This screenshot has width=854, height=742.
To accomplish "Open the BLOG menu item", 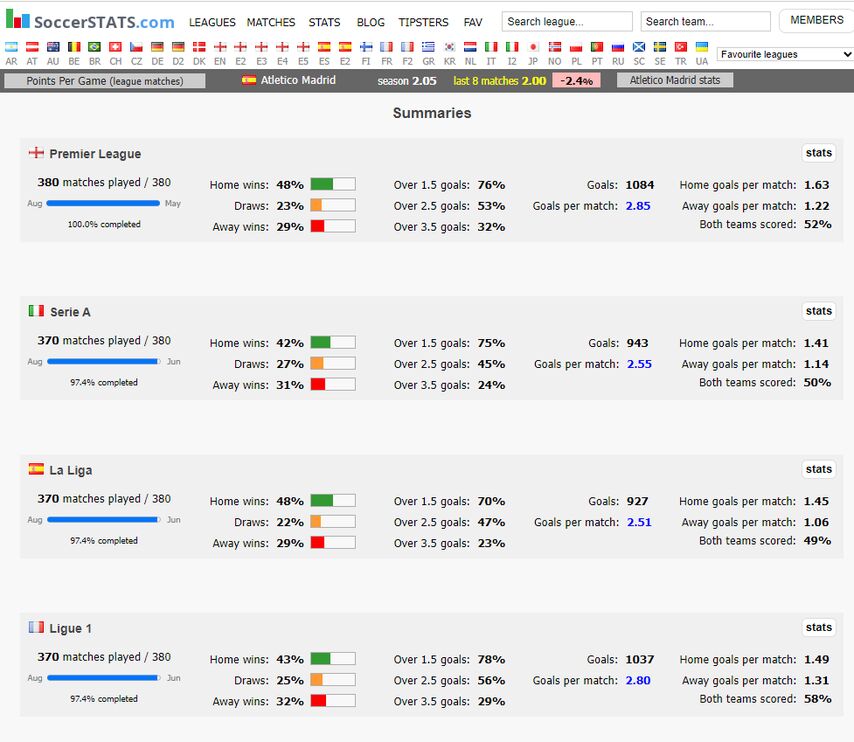I will tap(370, 22).
